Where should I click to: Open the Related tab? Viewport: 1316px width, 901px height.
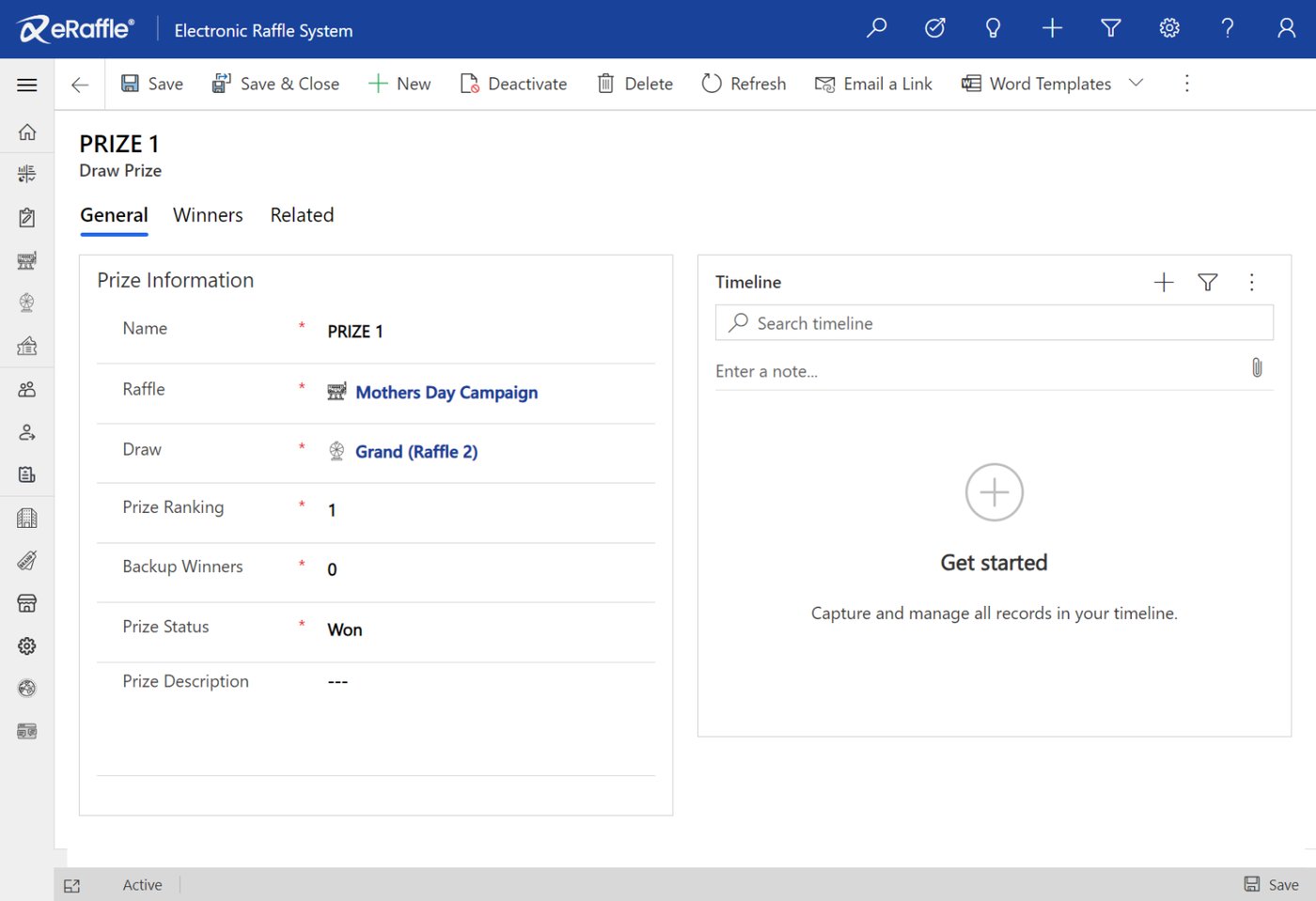click(x=302, y=215)
